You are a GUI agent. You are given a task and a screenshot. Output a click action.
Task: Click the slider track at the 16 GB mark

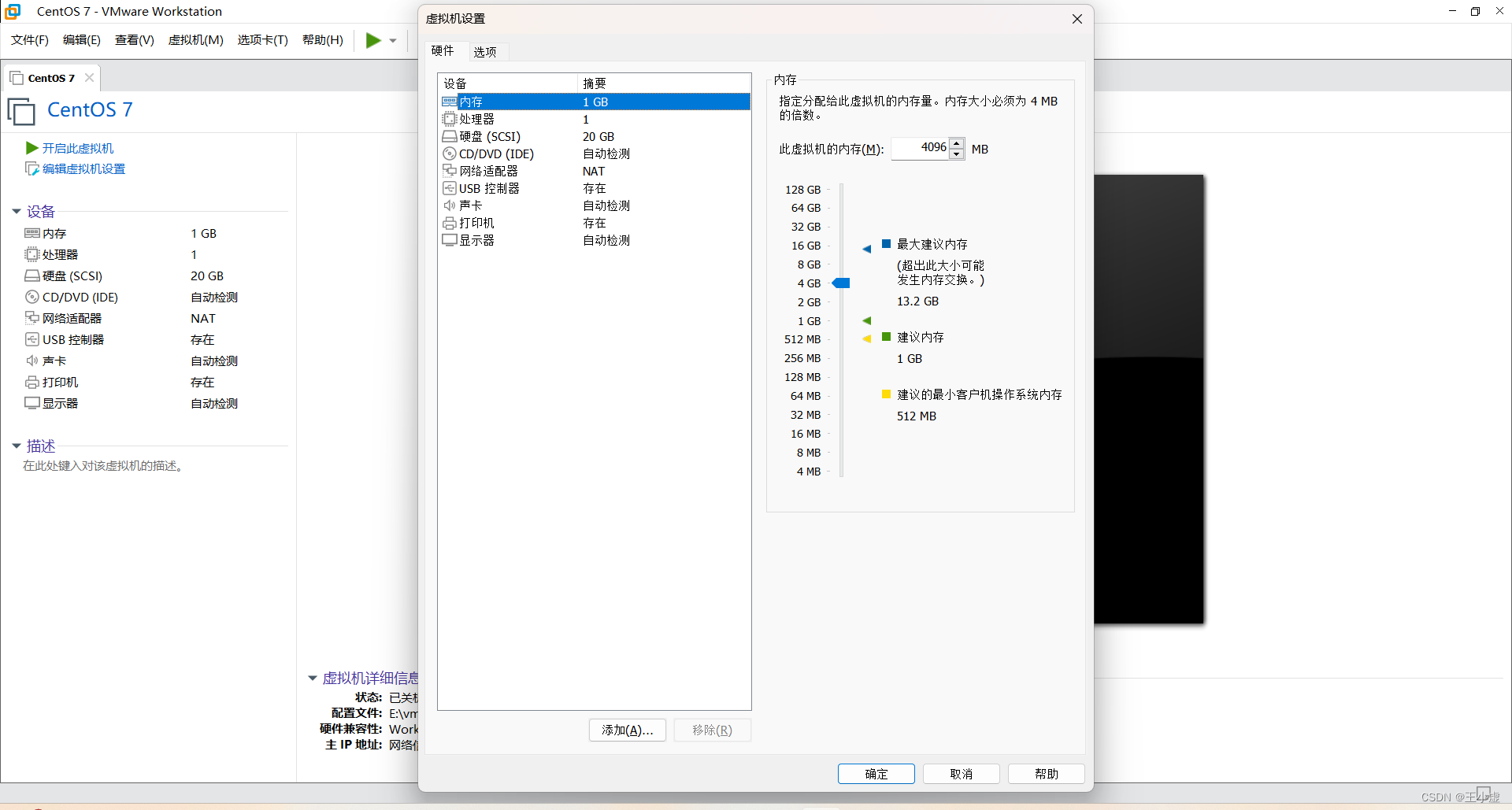tap(842, 246)
